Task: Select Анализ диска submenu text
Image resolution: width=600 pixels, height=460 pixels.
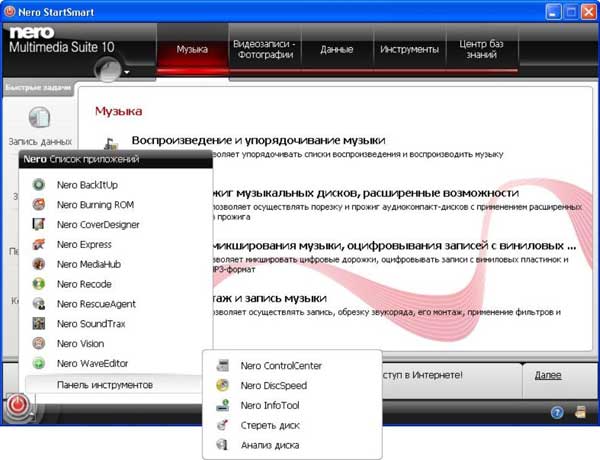Action: (270, 445)
